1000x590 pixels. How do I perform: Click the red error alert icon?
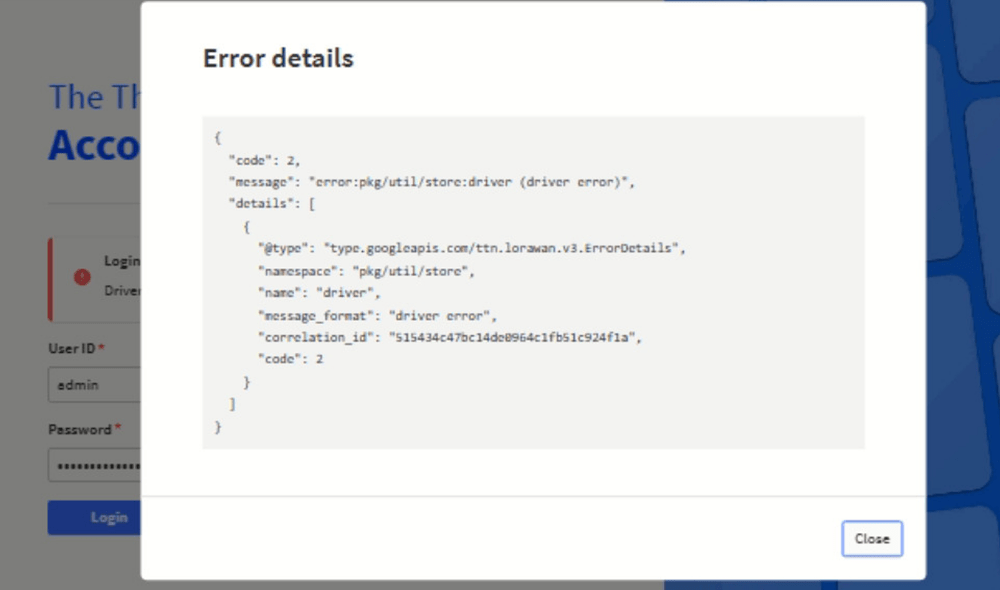(x=82, y=276)
